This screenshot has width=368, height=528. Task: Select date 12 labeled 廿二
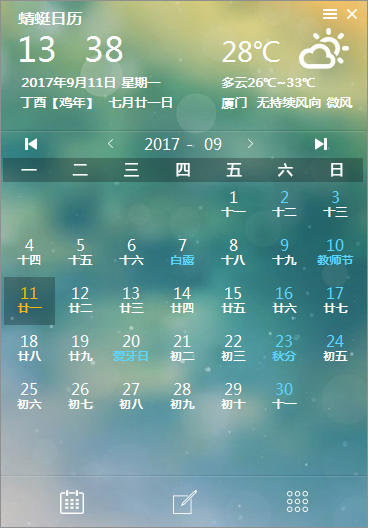tap(80, 301)
